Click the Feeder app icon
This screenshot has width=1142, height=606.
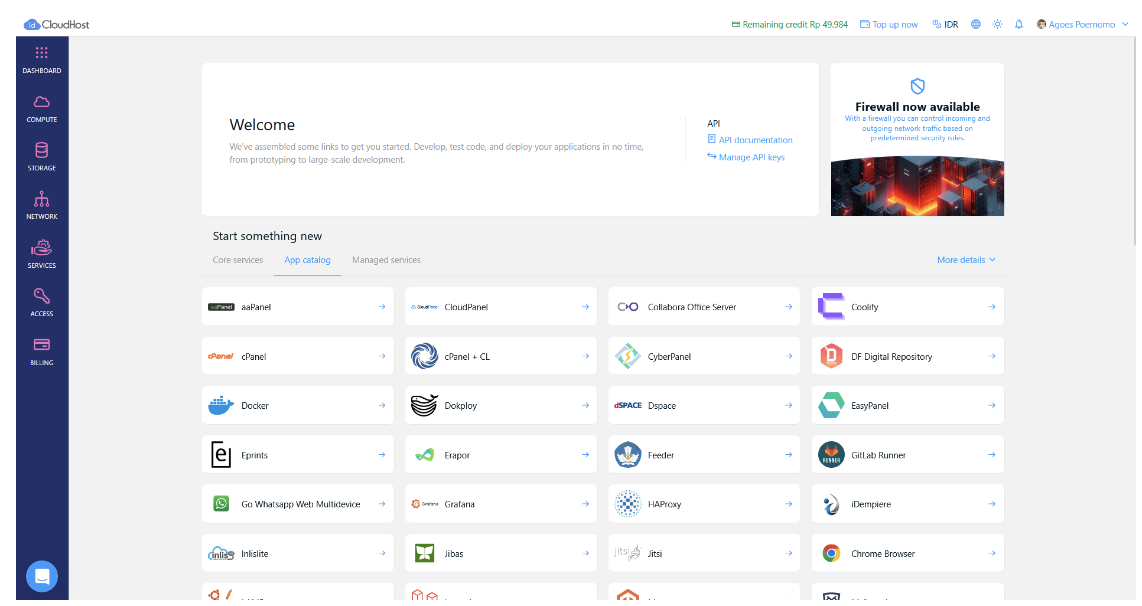tap(627, 454)
